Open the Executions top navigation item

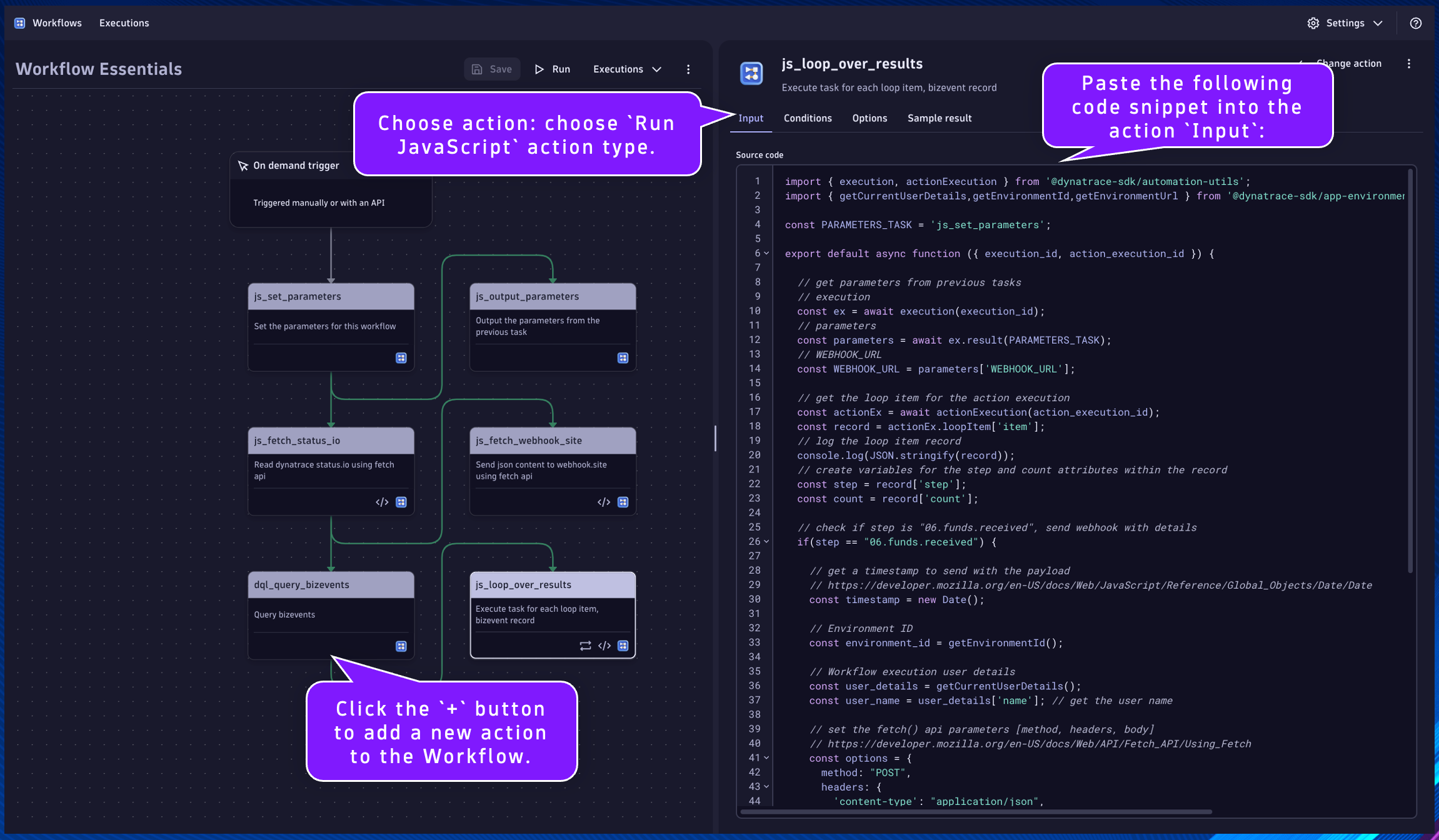124,23
